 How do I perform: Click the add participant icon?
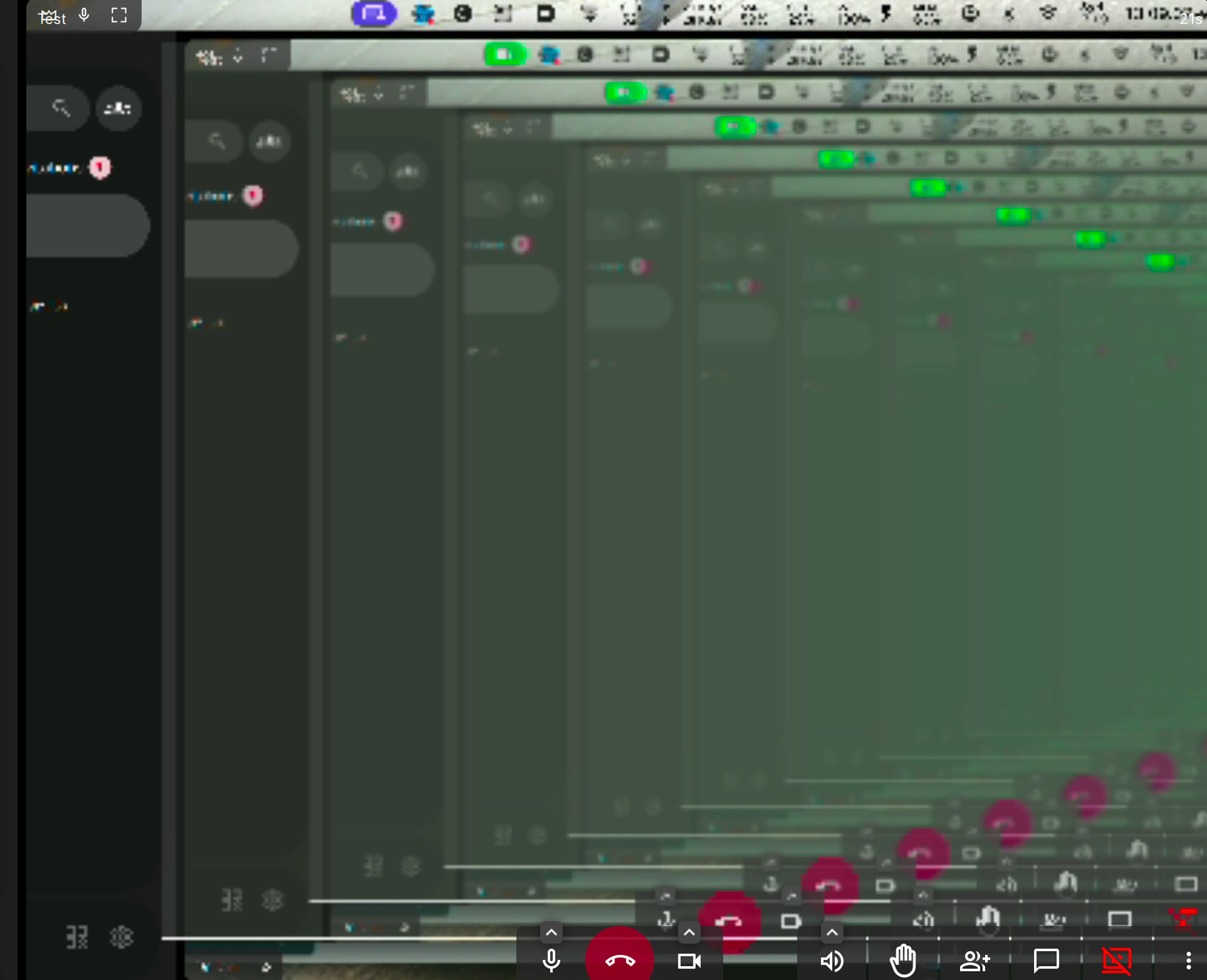974,961
